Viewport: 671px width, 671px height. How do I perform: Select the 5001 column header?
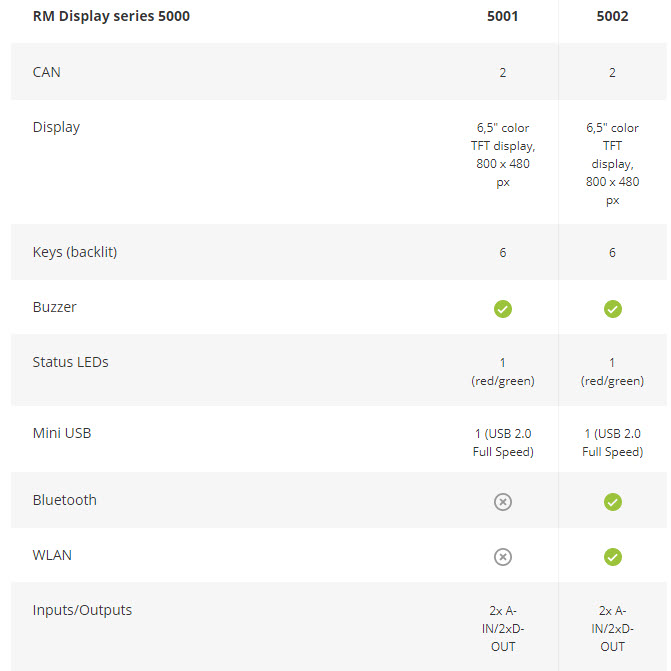[503, 16]
